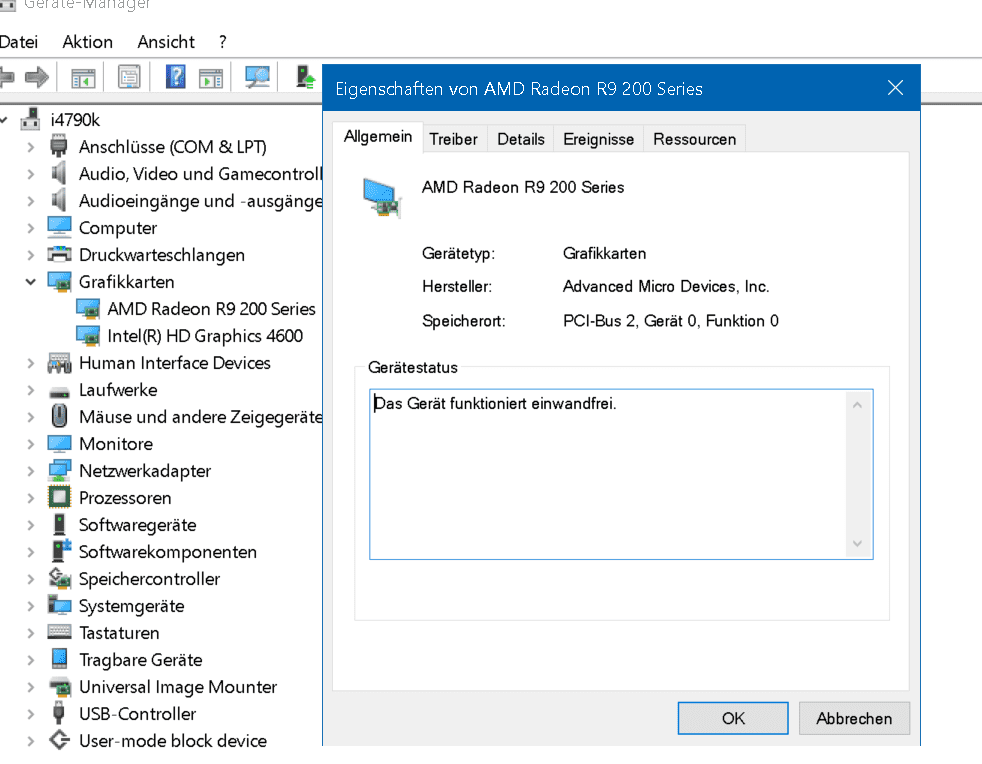Scan for hardware changes via monitor icon

257,77
